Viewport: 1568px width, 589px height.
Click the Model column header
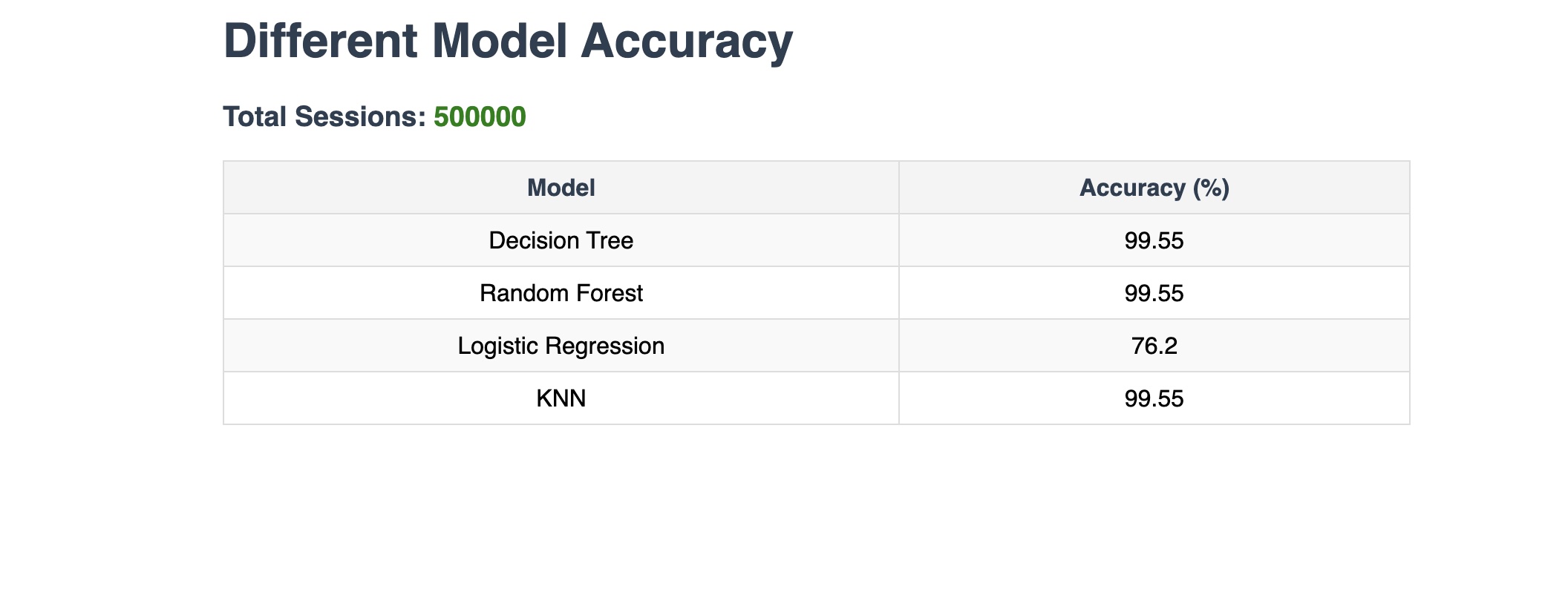[561, 188]
